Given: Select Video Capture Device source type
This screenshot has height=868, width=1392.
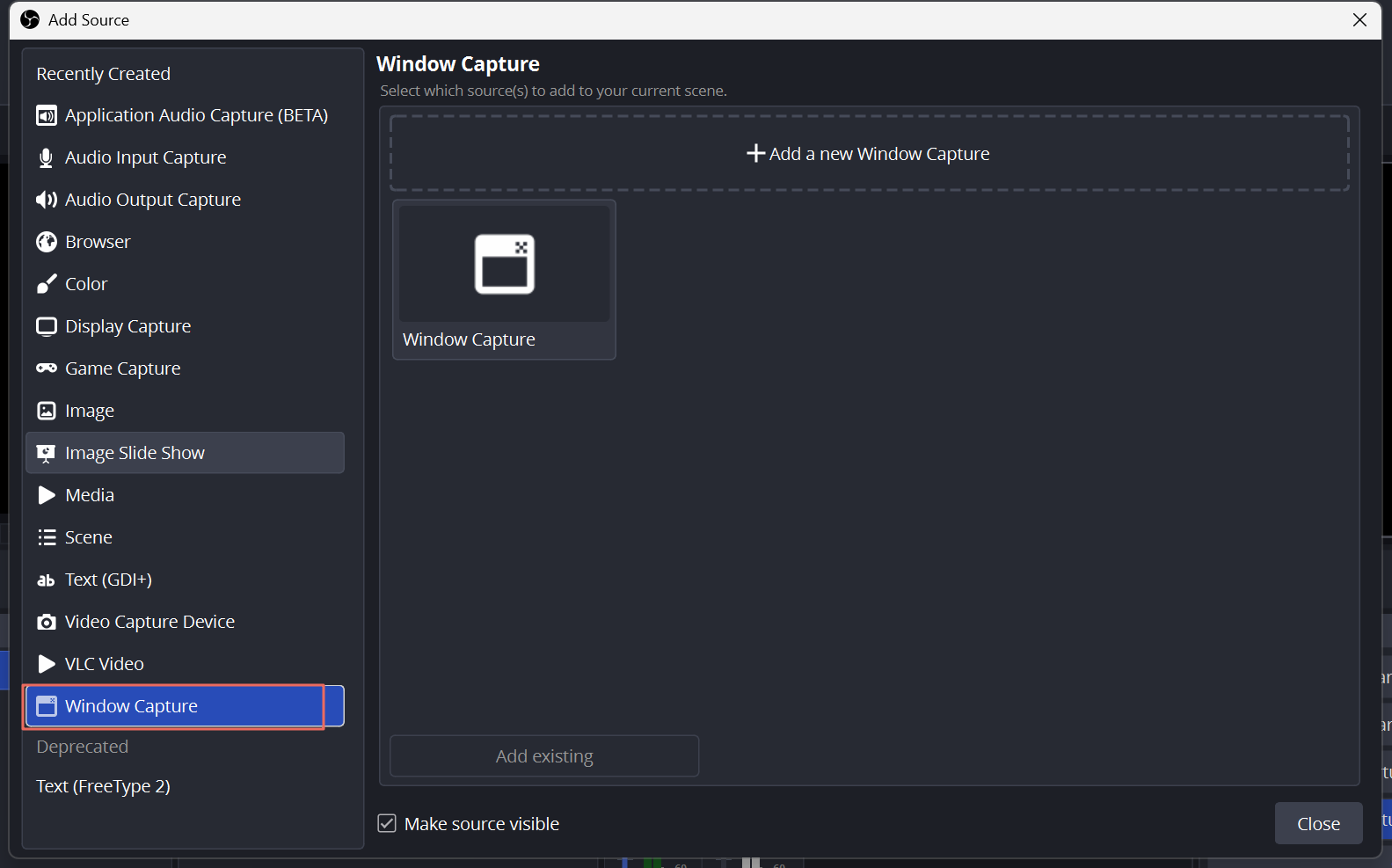Looking at the screenshot, I should [x=185, y=622].
